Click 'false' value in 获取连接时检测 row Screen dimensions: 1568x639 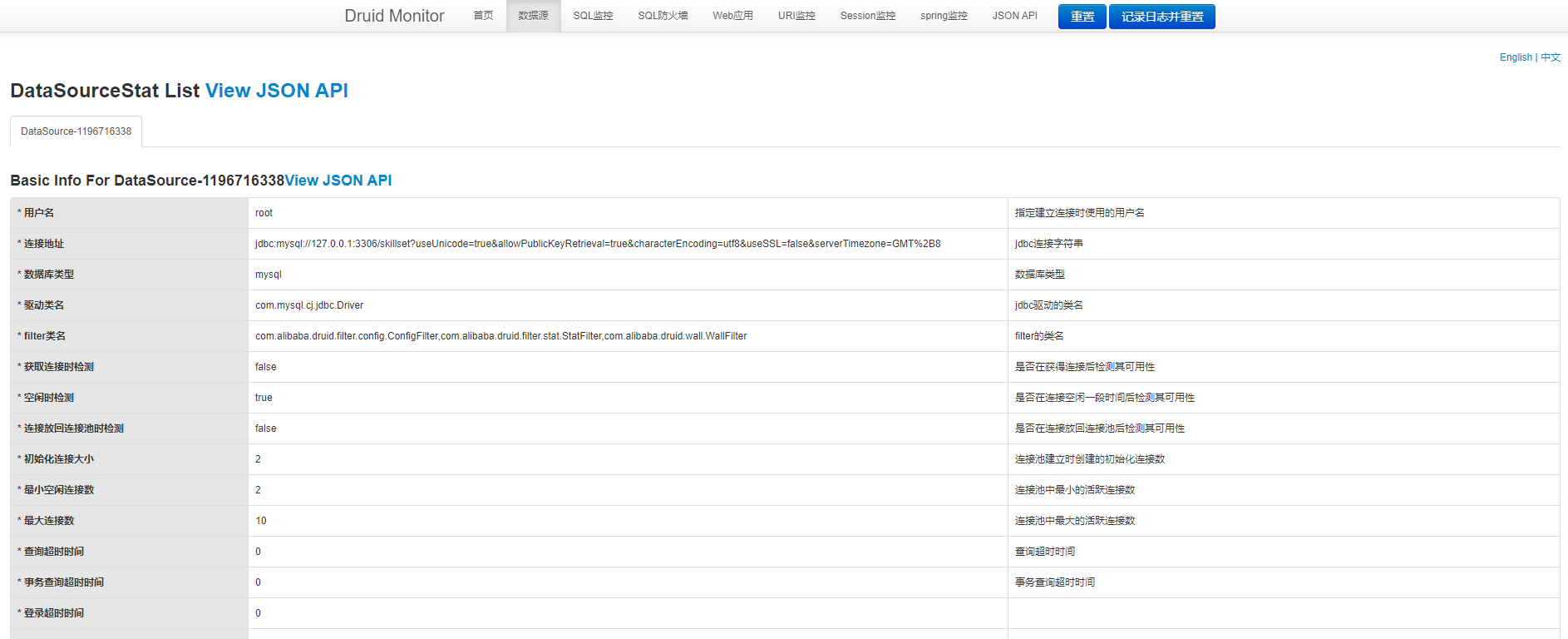click(x=266, y=367)
